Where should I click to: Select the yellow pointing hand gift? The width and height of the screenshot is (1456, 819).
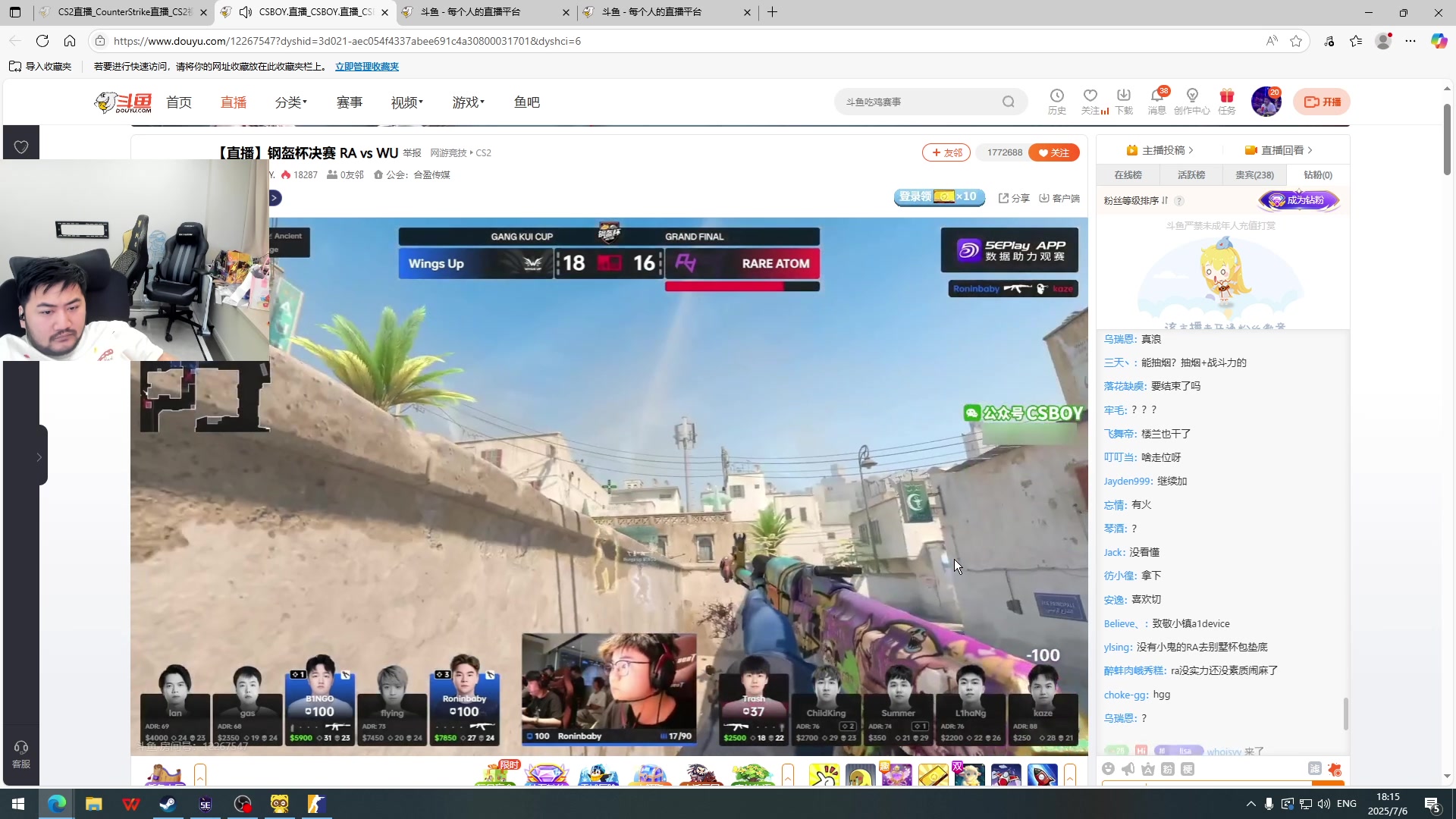point(824,775)
